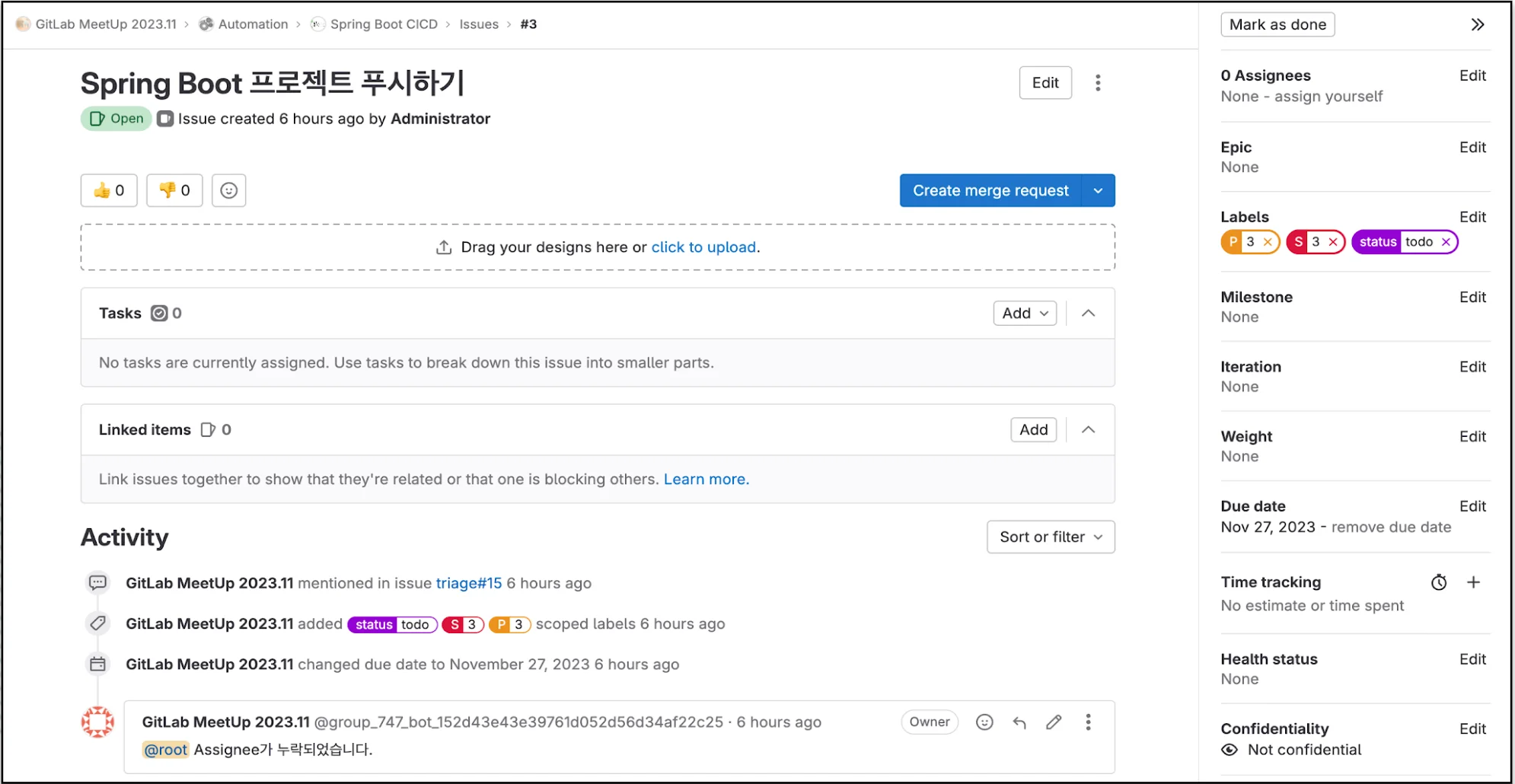This screenshot has height=784, width=1515.
Task: Collapse the right sidebar
Action: click(x=1478, y=24)
